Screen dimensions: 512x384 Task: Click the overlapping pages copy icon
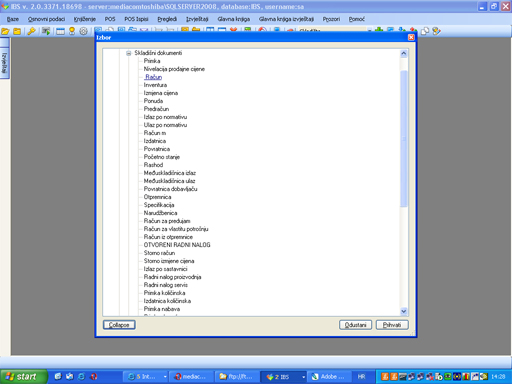coord(425,31)
